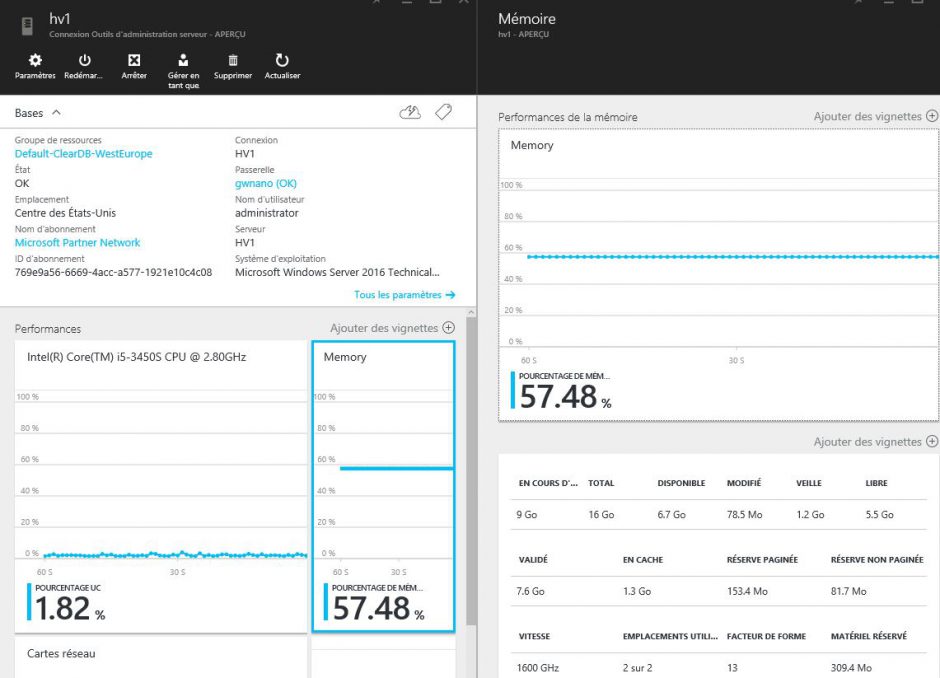Click the cloud icon in Bases header
940x678 pixels.
(x=410, y=113)
